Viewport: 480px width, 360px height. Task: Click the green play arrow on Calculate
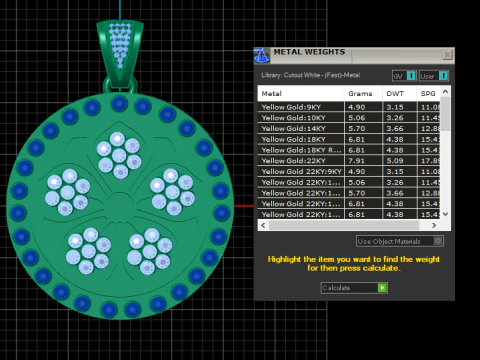coord(382,288)
